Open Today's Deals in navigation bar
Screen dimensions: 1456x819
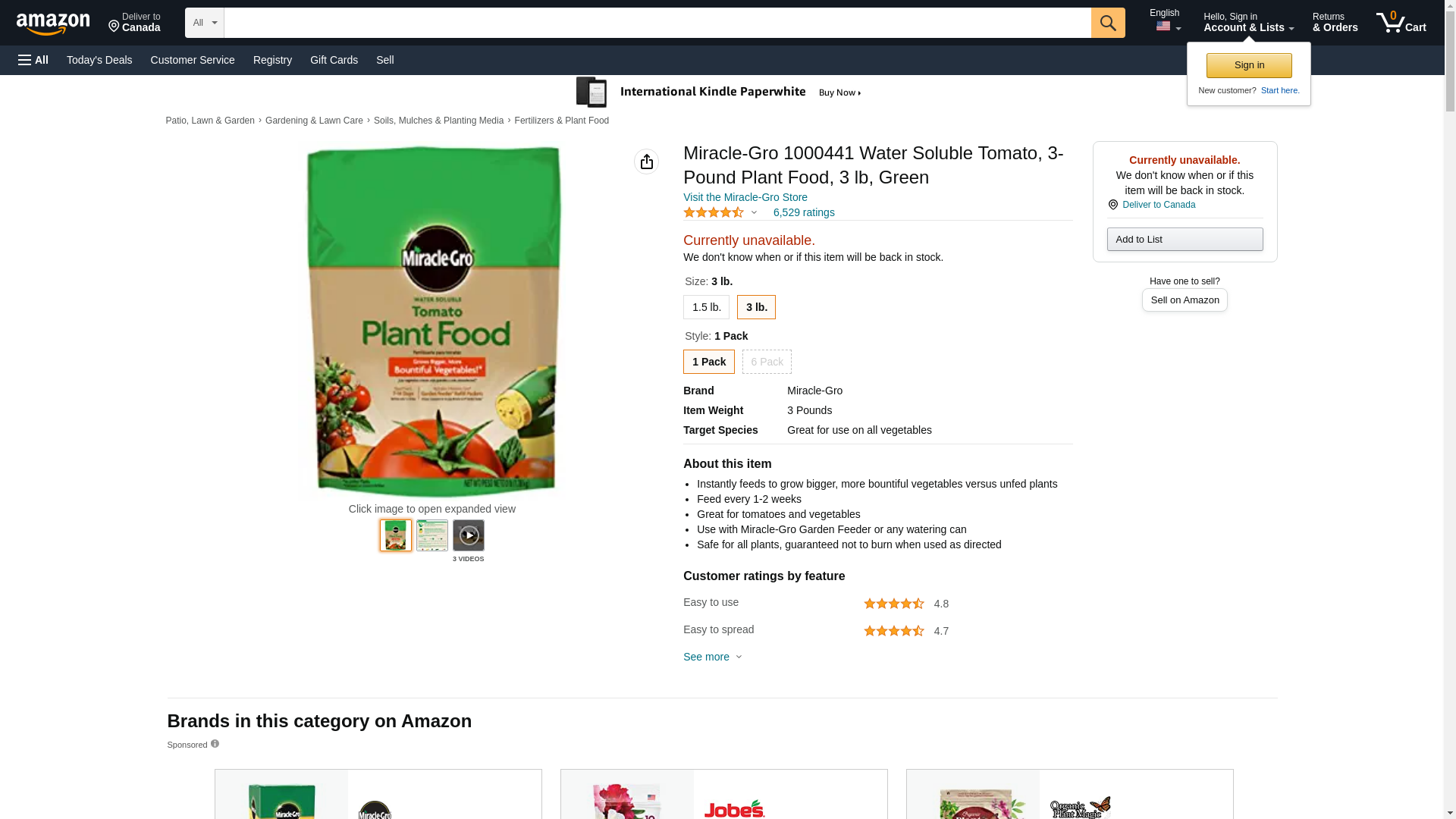(x=99, y=60)
